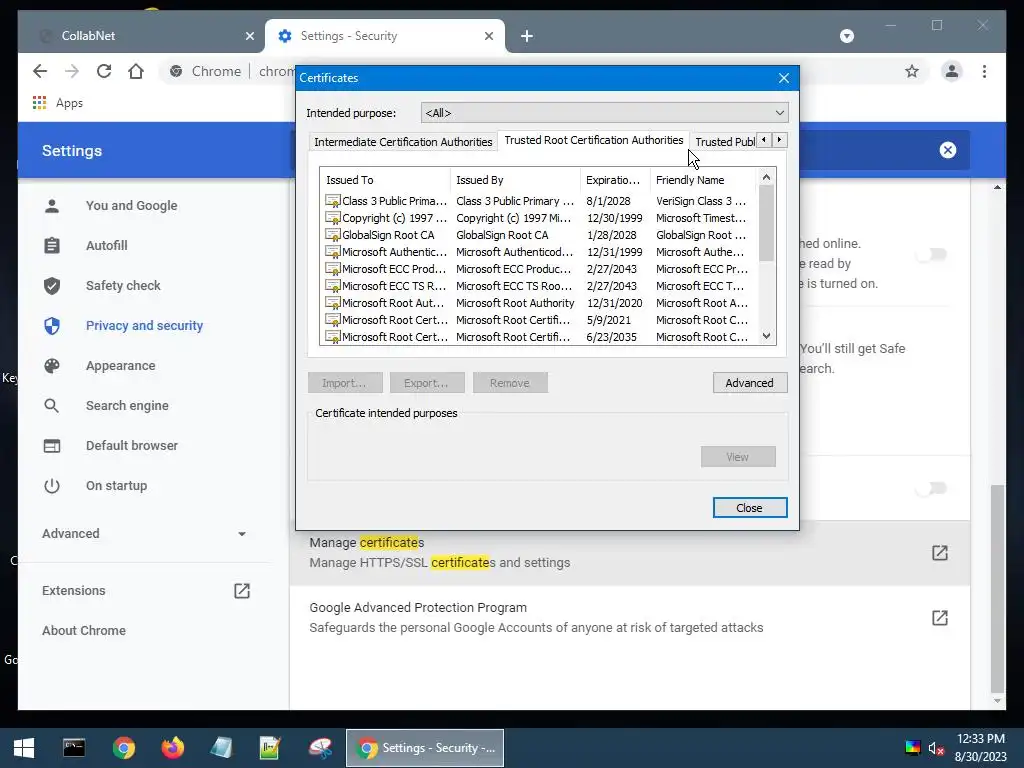This screenshot has width=1024, height=768.
Task: Open Privacy and security settings
Action: tap(144, 325)
